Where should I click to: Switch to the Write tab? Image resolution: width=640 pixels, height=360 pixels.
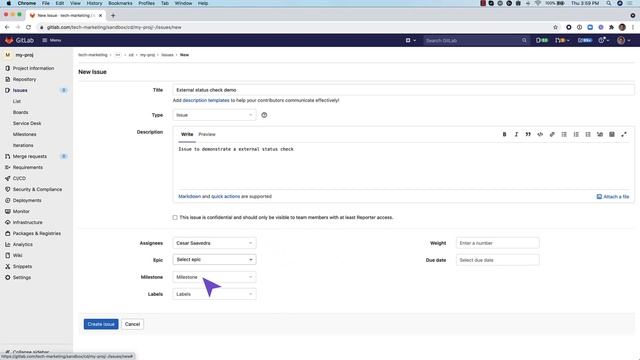pos(187,134)
